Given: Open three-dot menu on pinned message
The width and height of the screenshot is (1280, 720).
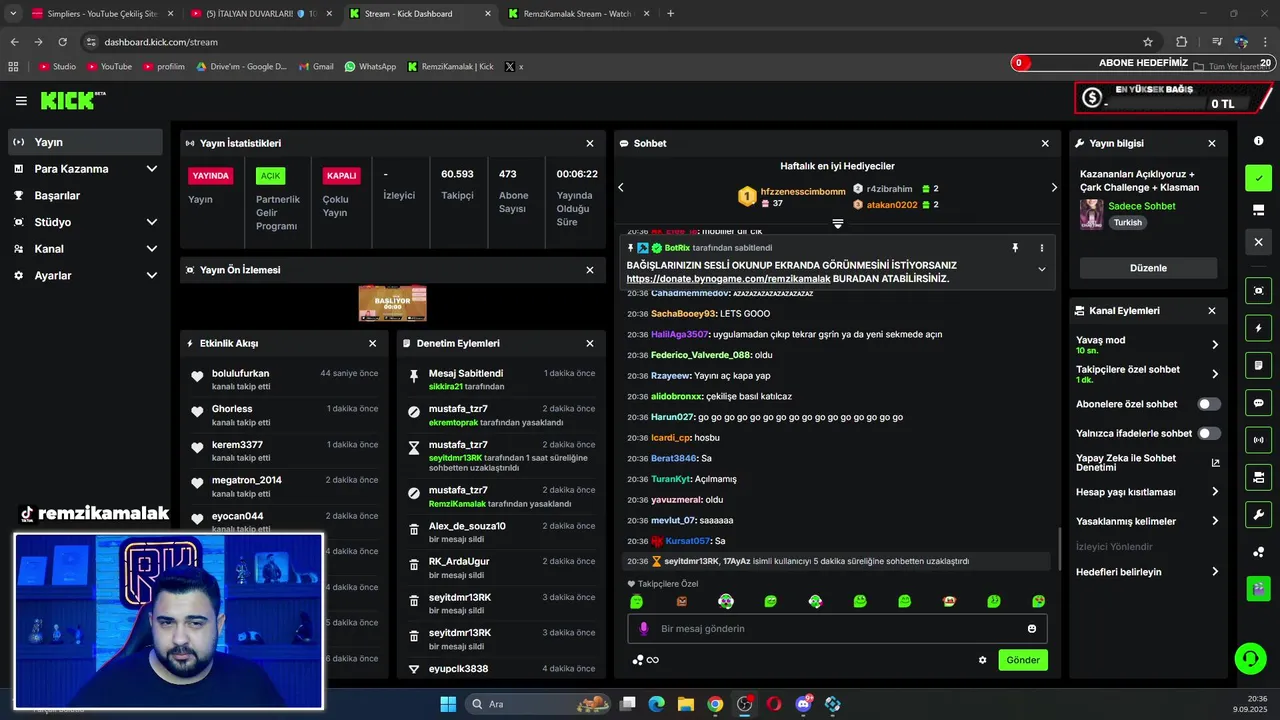Looking at the screenshot, I should pyautogui.click(x=1041, y=248).
